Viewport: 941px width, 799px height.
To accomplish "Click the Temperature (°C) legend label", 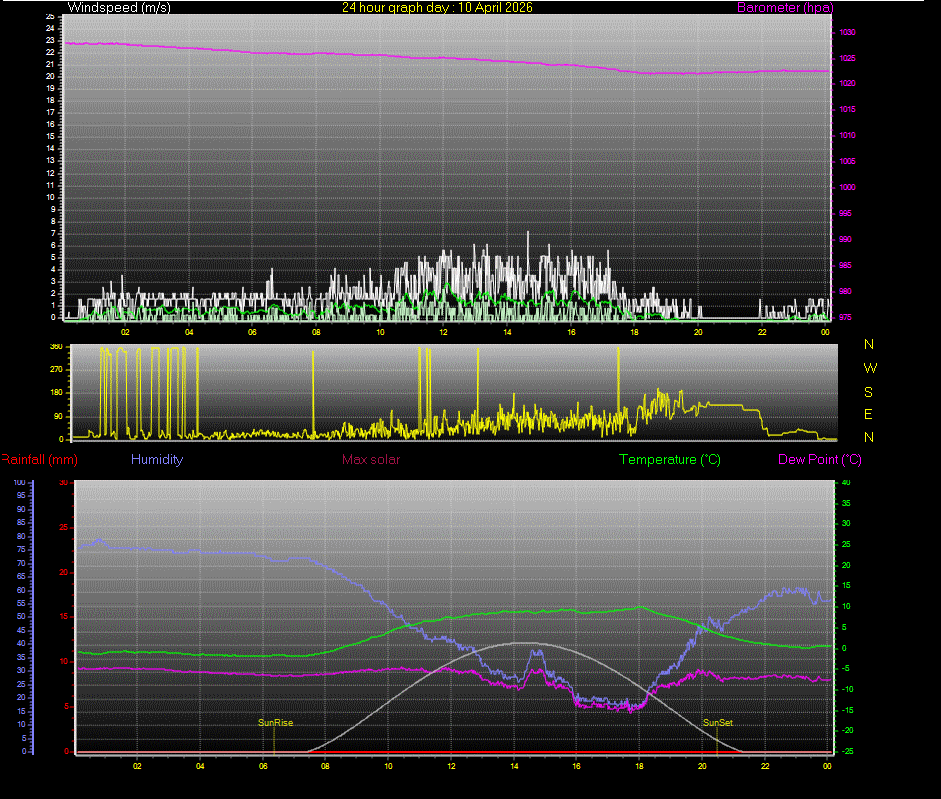I will [669, 459].
